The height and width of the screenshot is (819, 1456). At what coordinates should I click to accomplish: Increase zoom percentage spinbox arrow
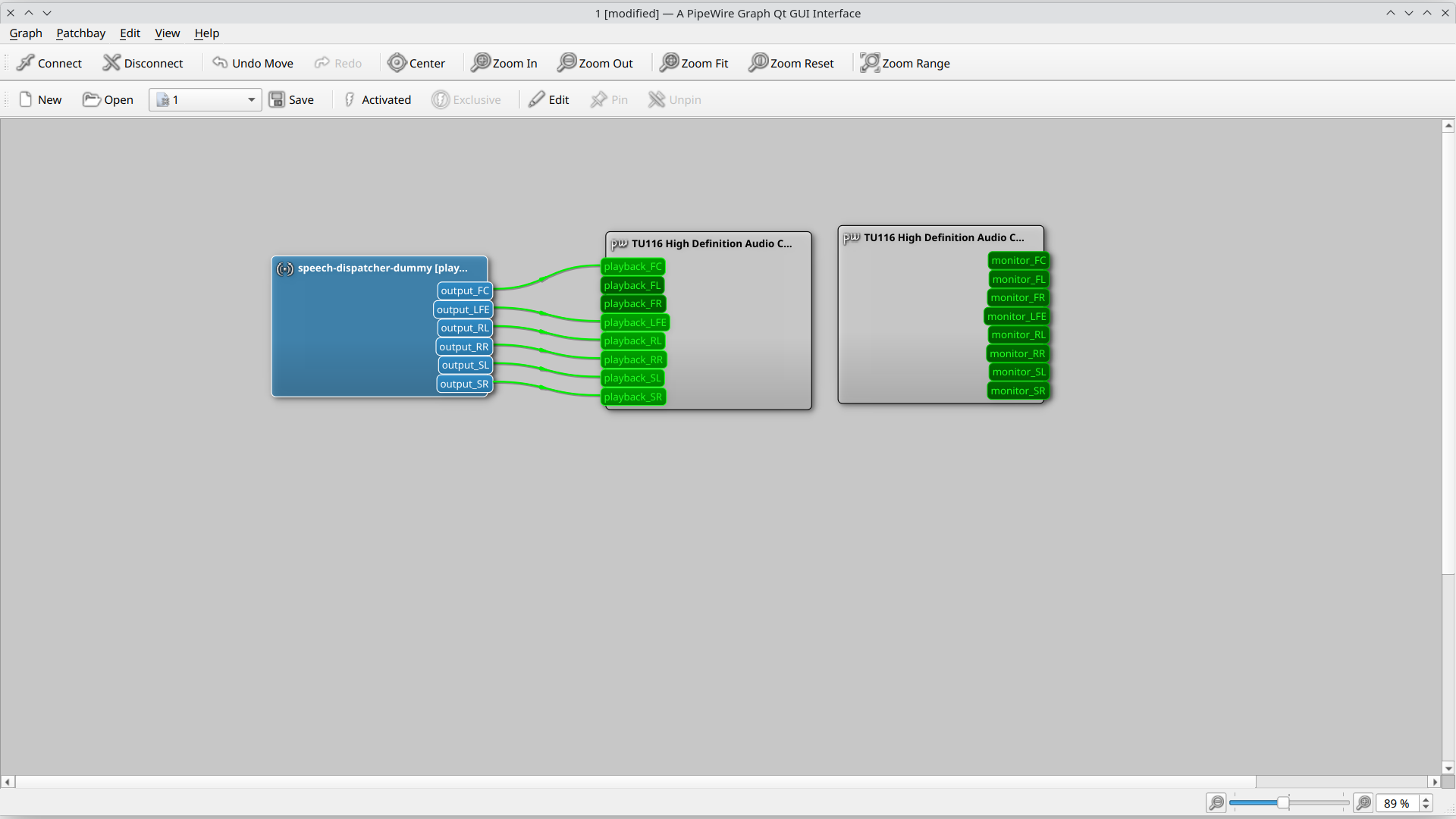(1426, 799)
